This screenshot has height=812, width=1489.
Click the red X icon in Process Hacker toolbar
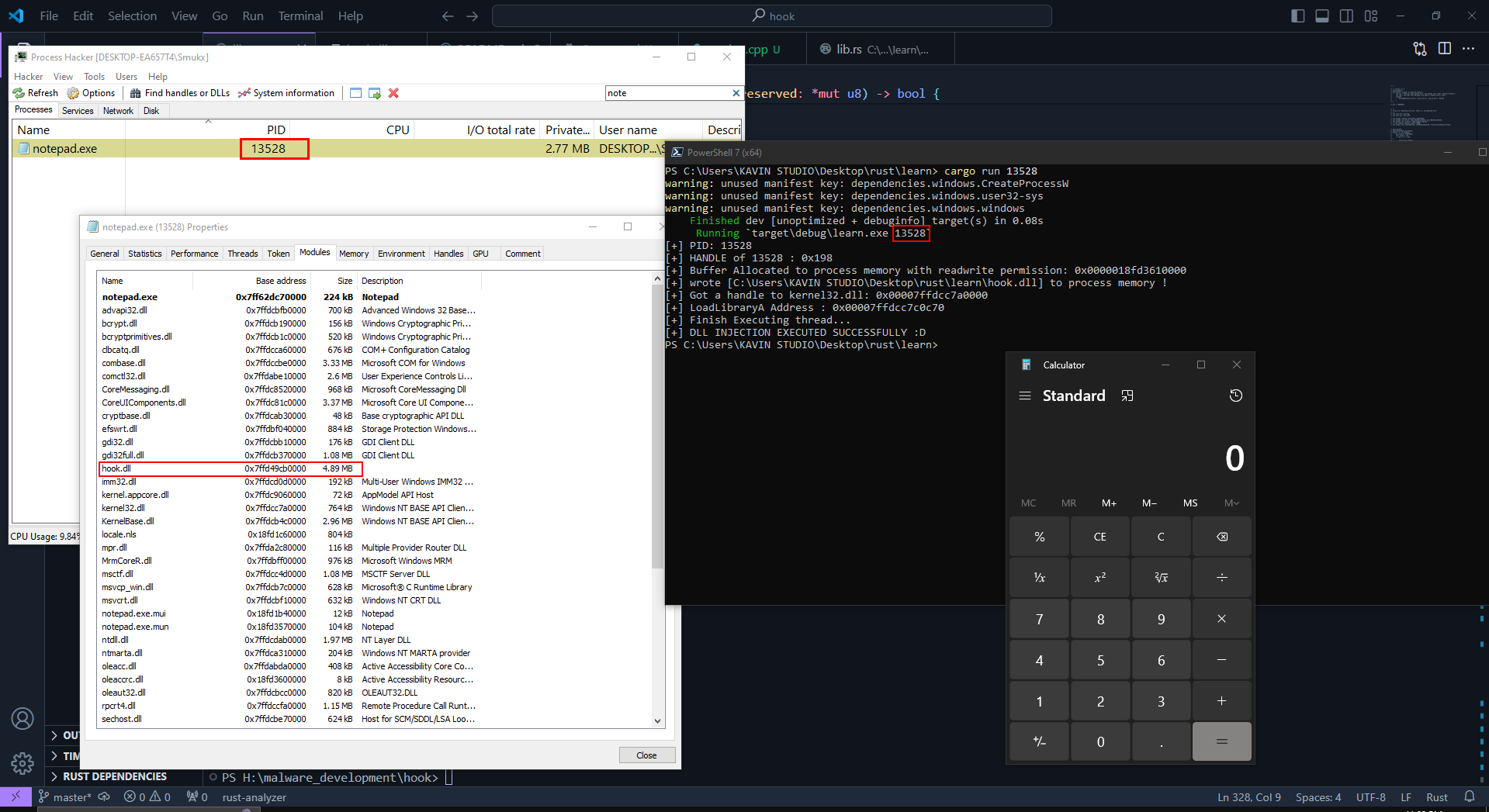[x=393, y=93]
